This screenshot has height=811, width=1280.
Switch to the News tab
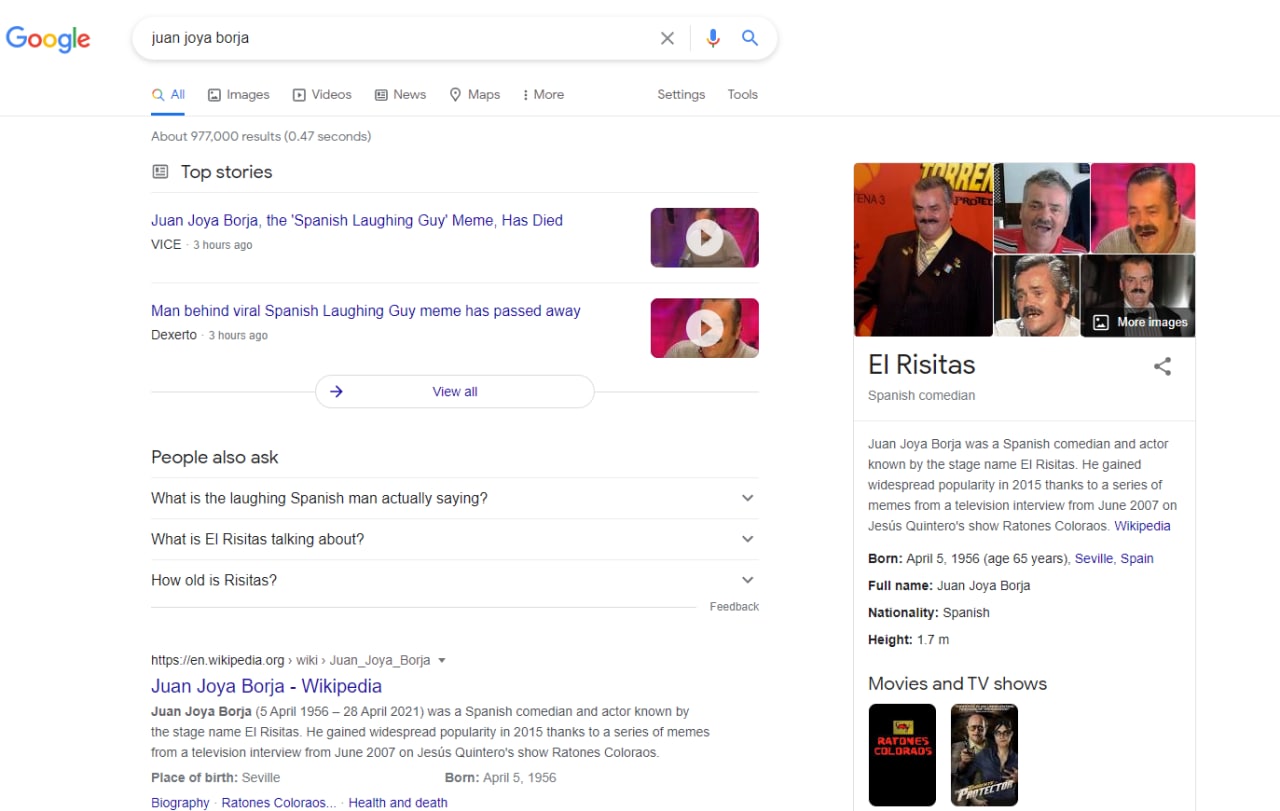point(400,95)
